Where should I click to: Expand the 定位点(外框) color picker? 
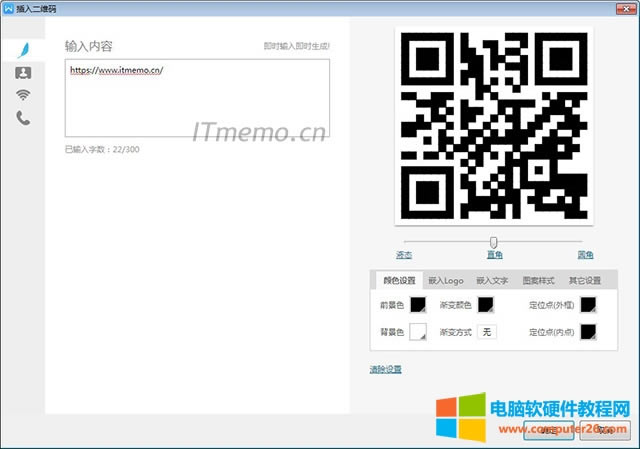coord(588,305)
